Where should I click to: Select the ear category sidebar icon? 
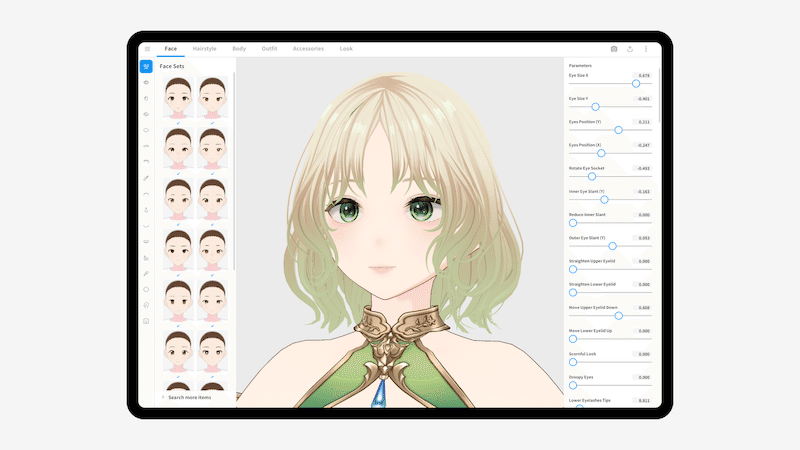coord(146,305)
